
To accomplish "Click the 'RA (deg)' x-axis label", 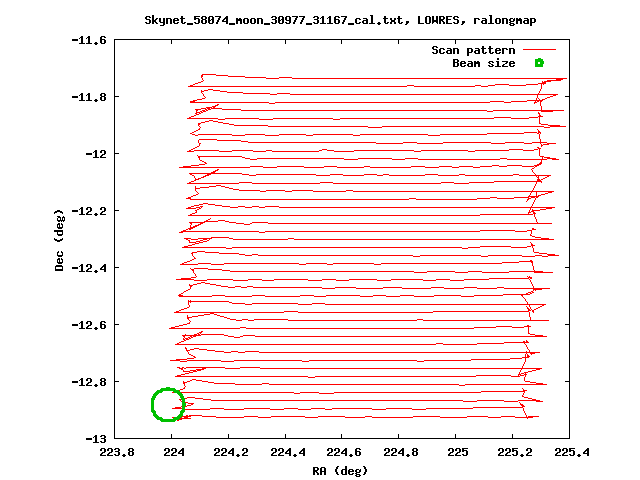I will click(341, 470).
